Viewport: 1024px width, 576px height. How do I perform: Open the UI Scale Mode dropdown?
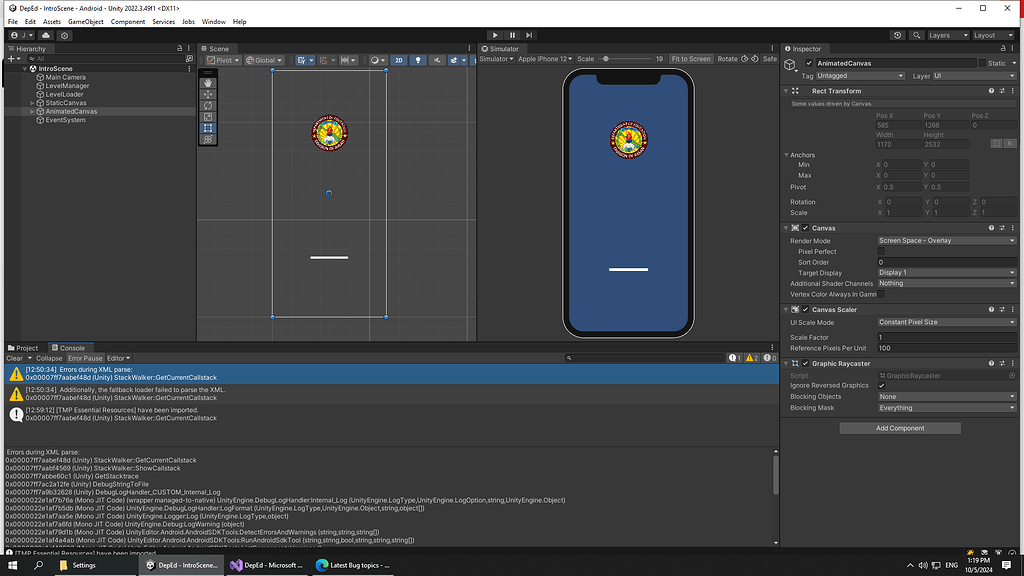(x=946, y=322)
